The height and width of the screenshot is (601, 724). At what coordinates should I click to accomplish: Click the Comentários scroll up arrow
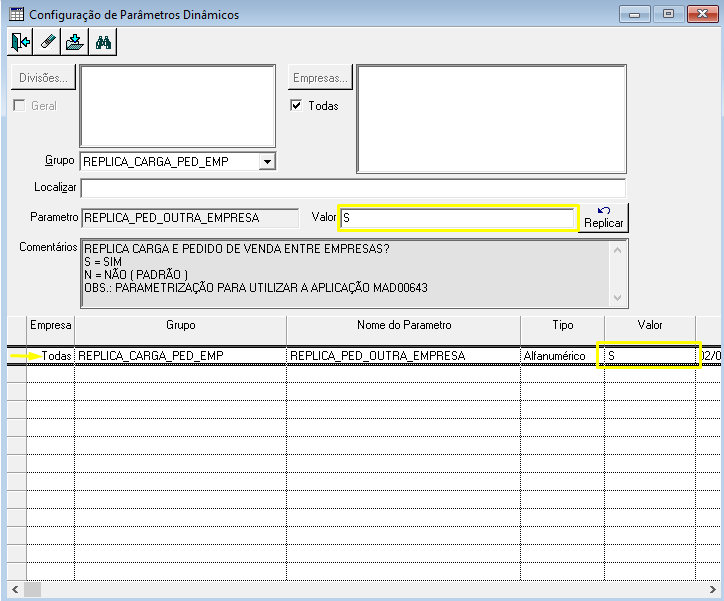click(x=617, y=250)
